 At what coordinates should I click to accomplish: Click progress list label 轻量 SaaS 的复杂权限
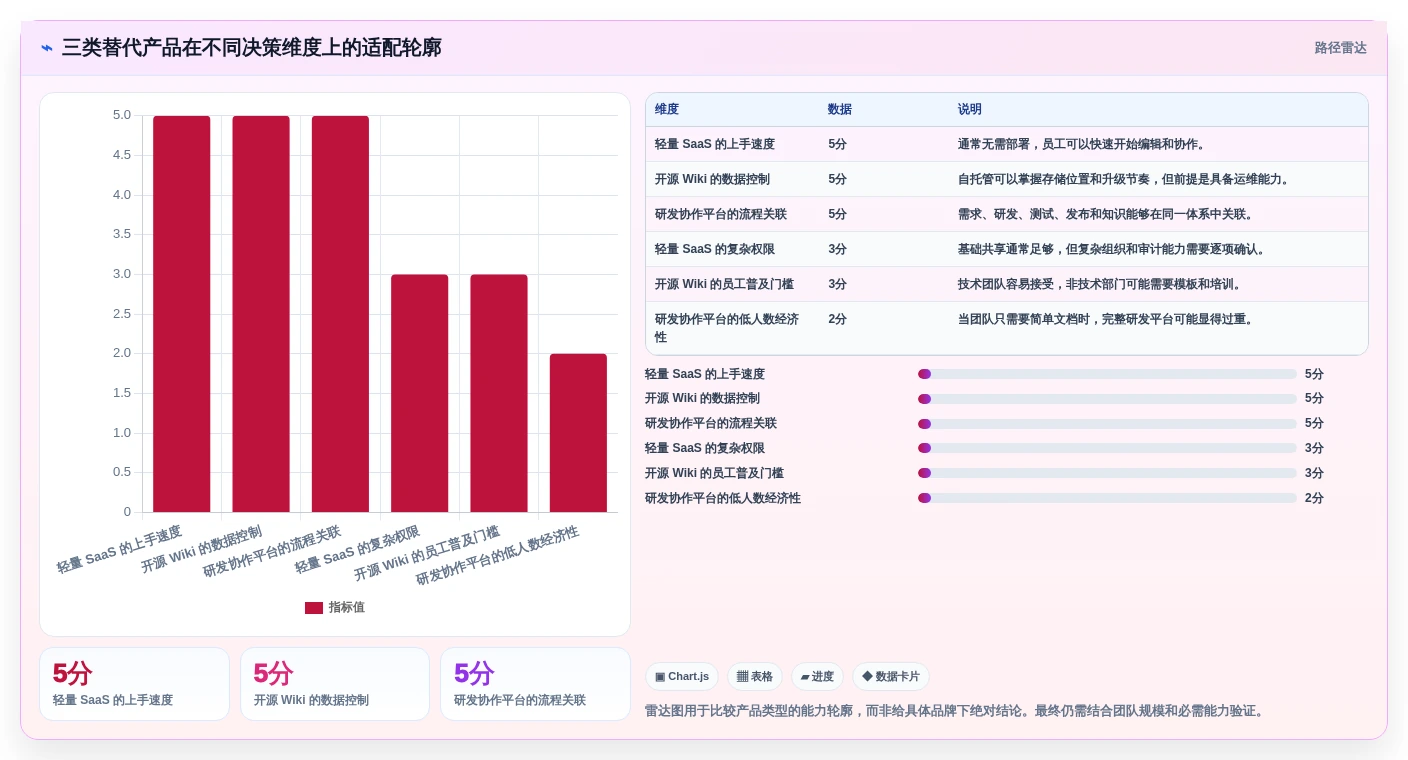point(705,448)
